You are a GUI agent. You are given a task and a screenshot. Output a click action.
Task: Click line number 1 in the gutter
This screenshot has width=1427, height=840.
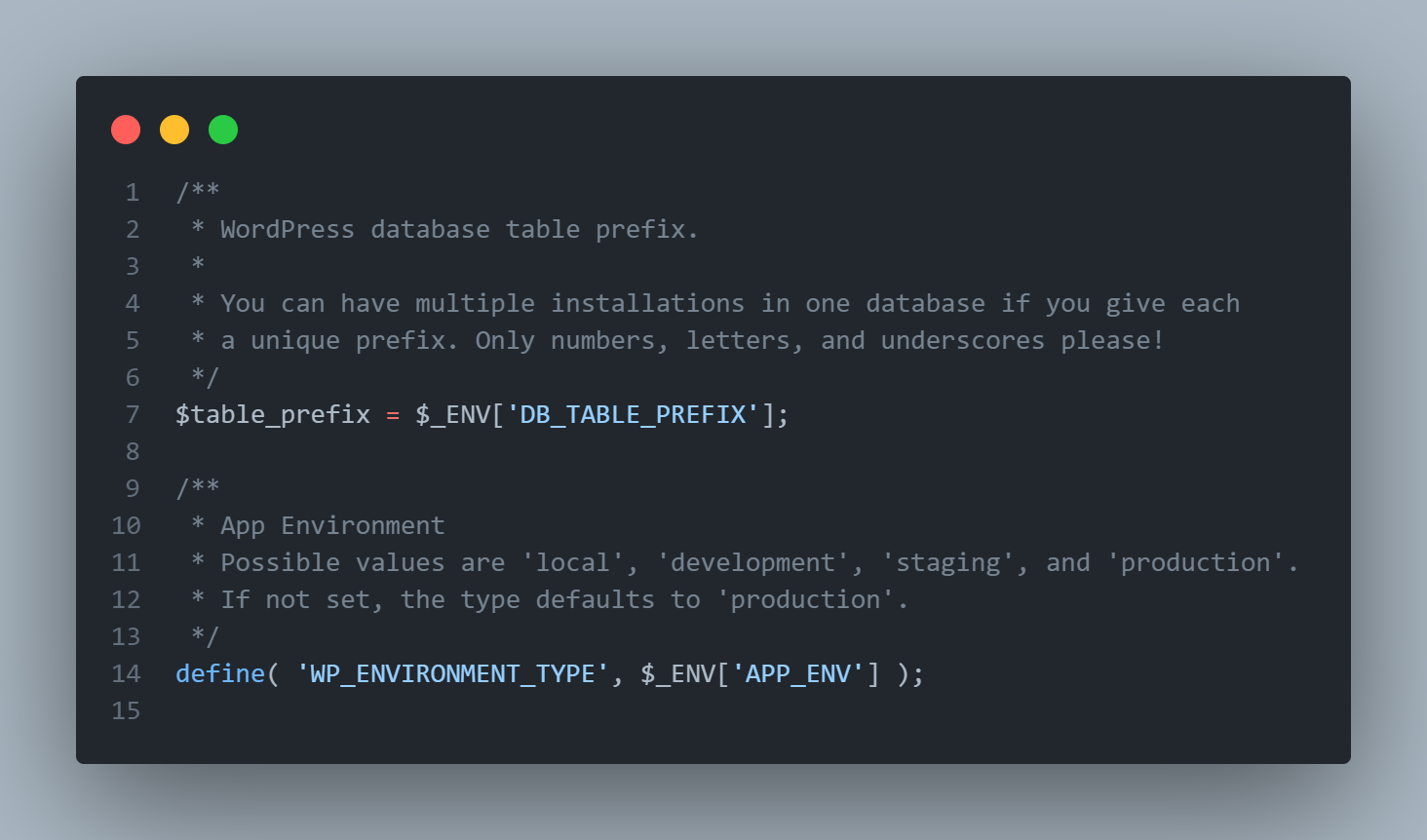(x=133, y=193)
